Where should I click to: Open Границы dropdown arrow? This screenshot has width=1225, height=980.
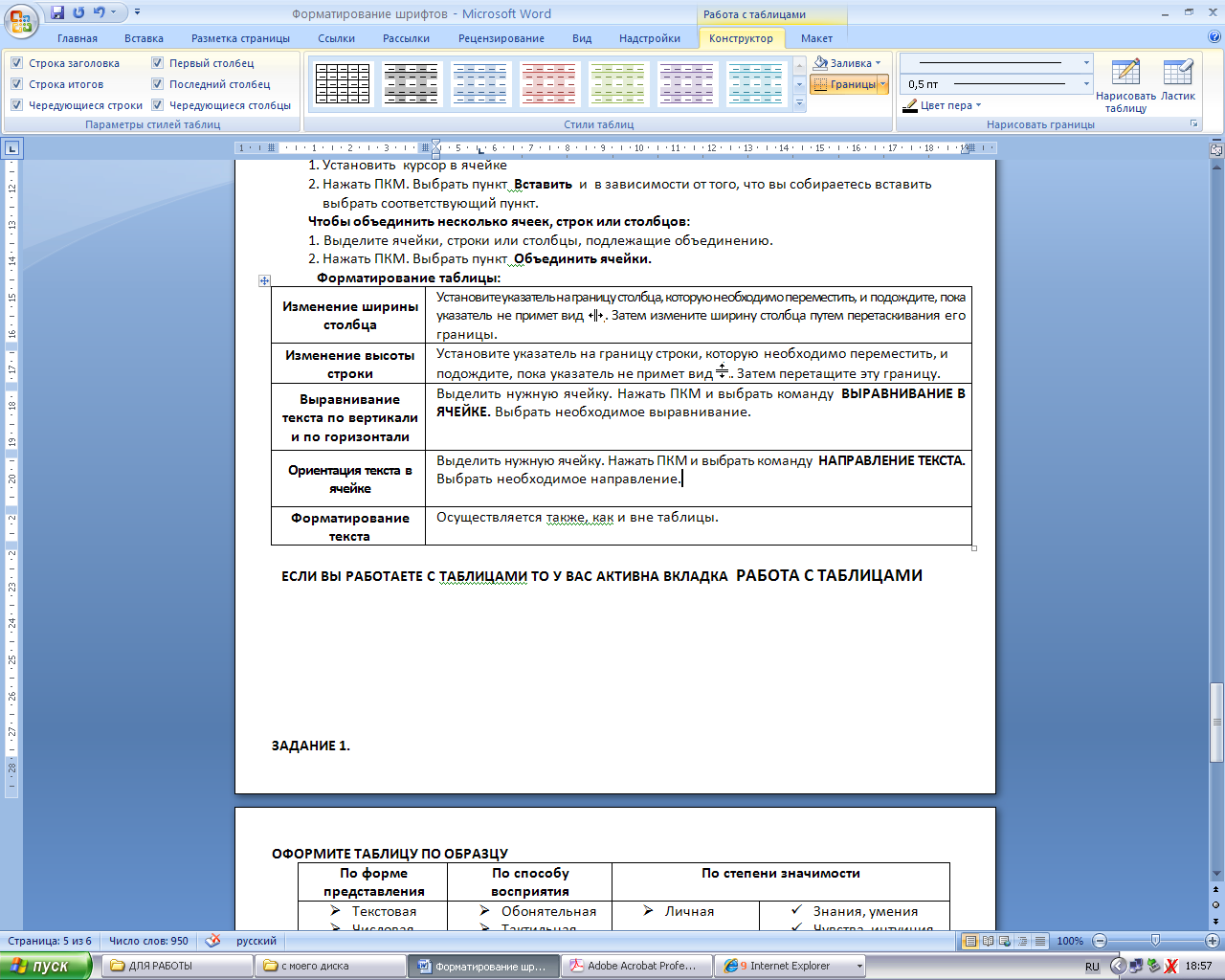tap(883, 84)
